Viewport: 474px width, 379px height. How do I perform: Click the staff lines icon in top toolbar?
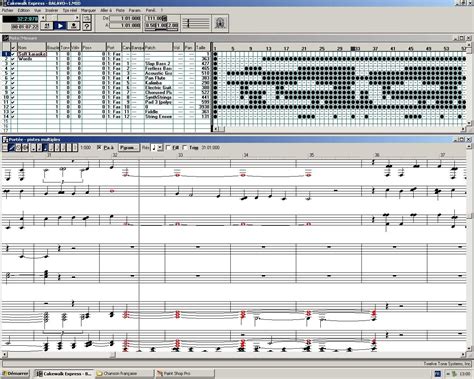coord(196,23)
